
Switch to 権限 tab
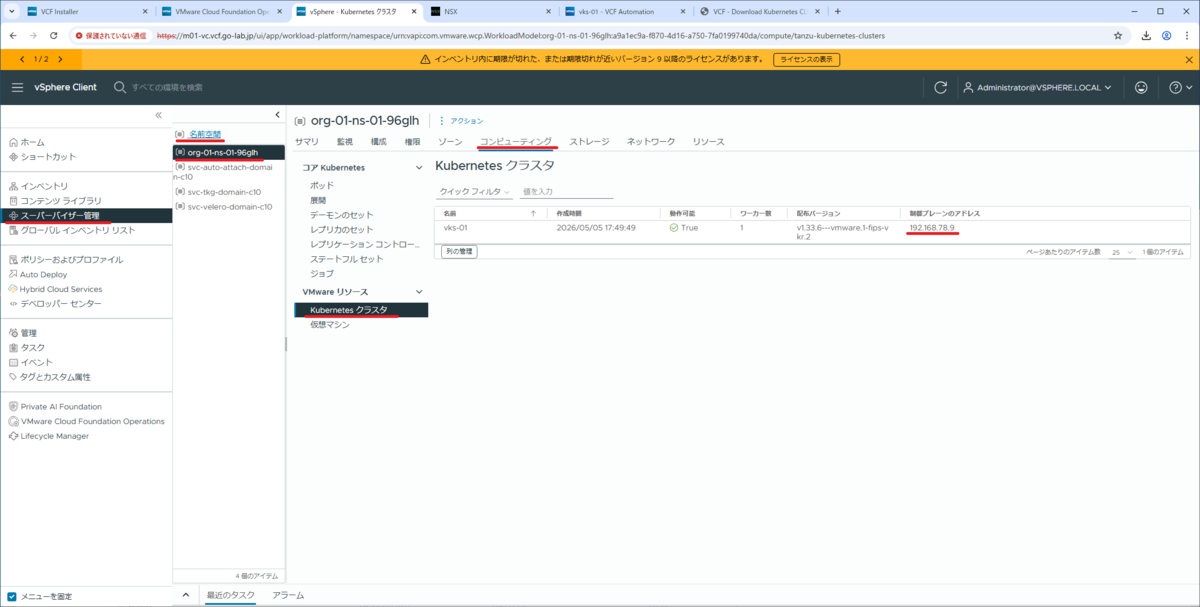point(412,142)
